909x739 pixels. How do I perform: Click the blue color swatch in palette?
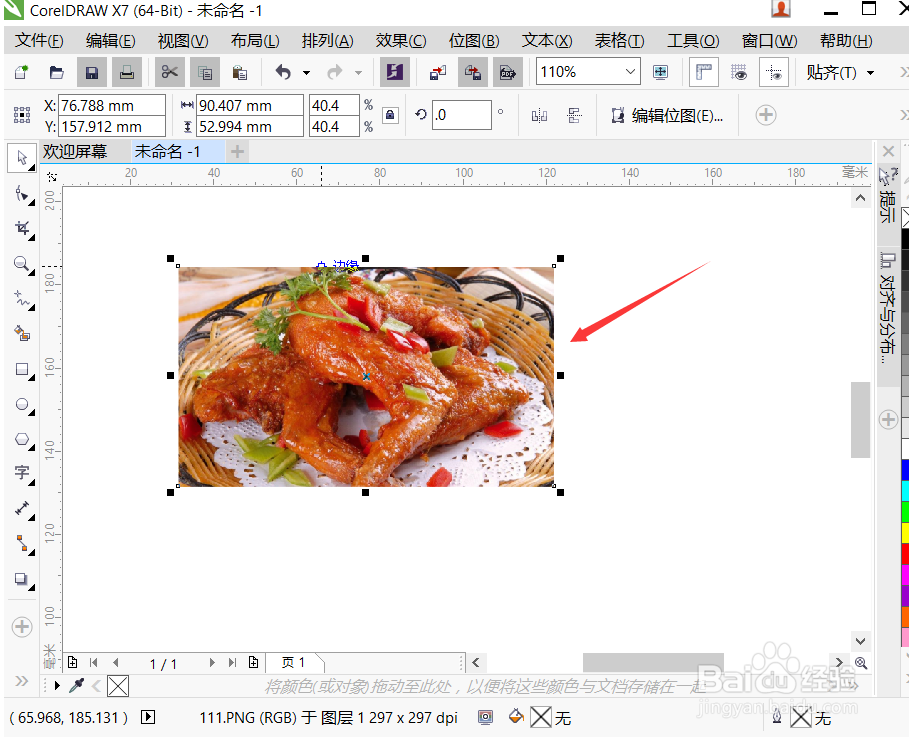905,470
